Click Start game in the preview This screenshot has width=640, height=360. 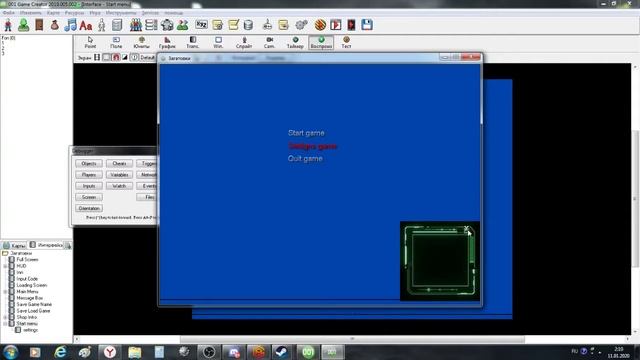tap(306, 133)
